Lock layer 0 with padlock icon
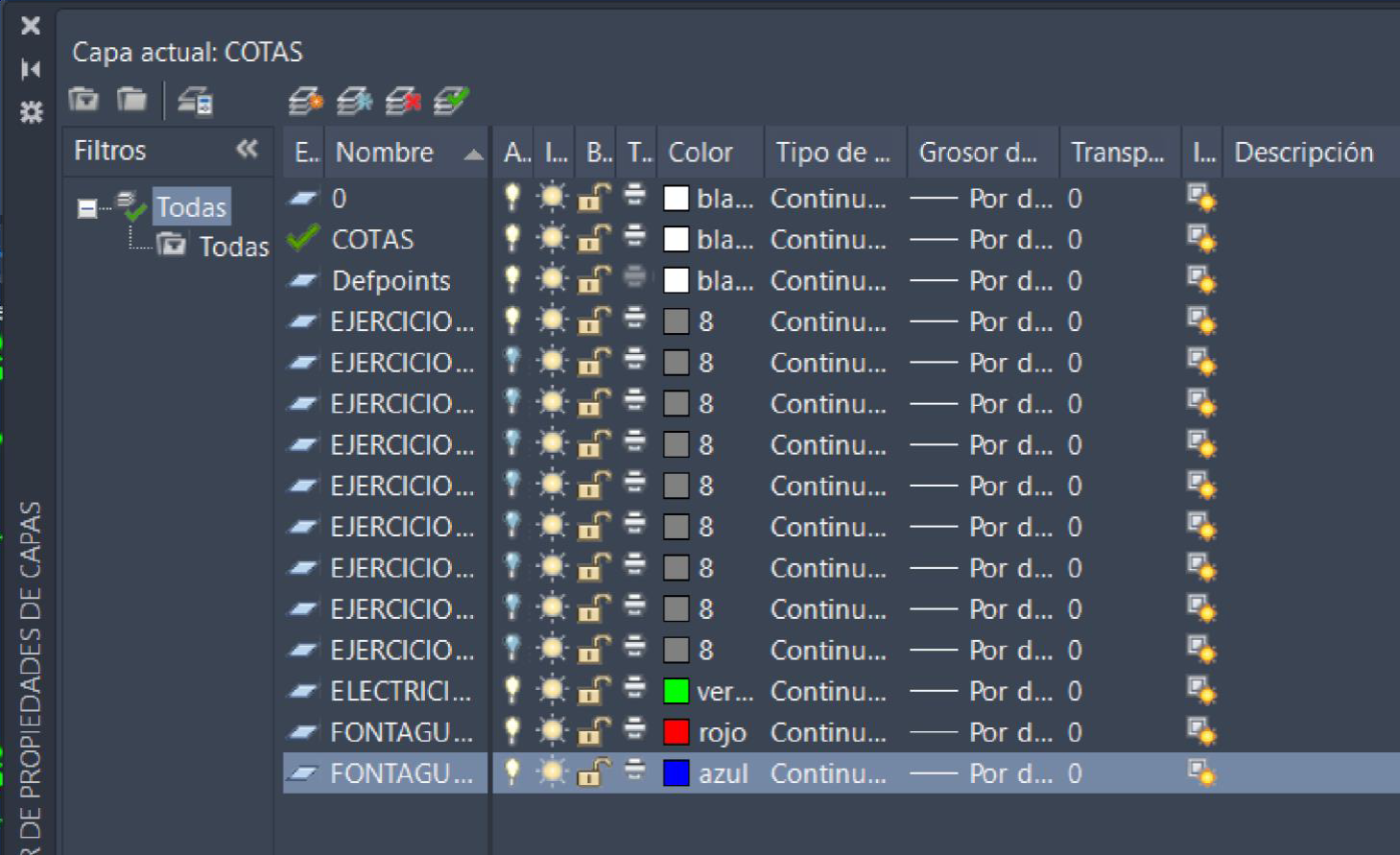Screen dimensions: 1400x855 [594, 198]
